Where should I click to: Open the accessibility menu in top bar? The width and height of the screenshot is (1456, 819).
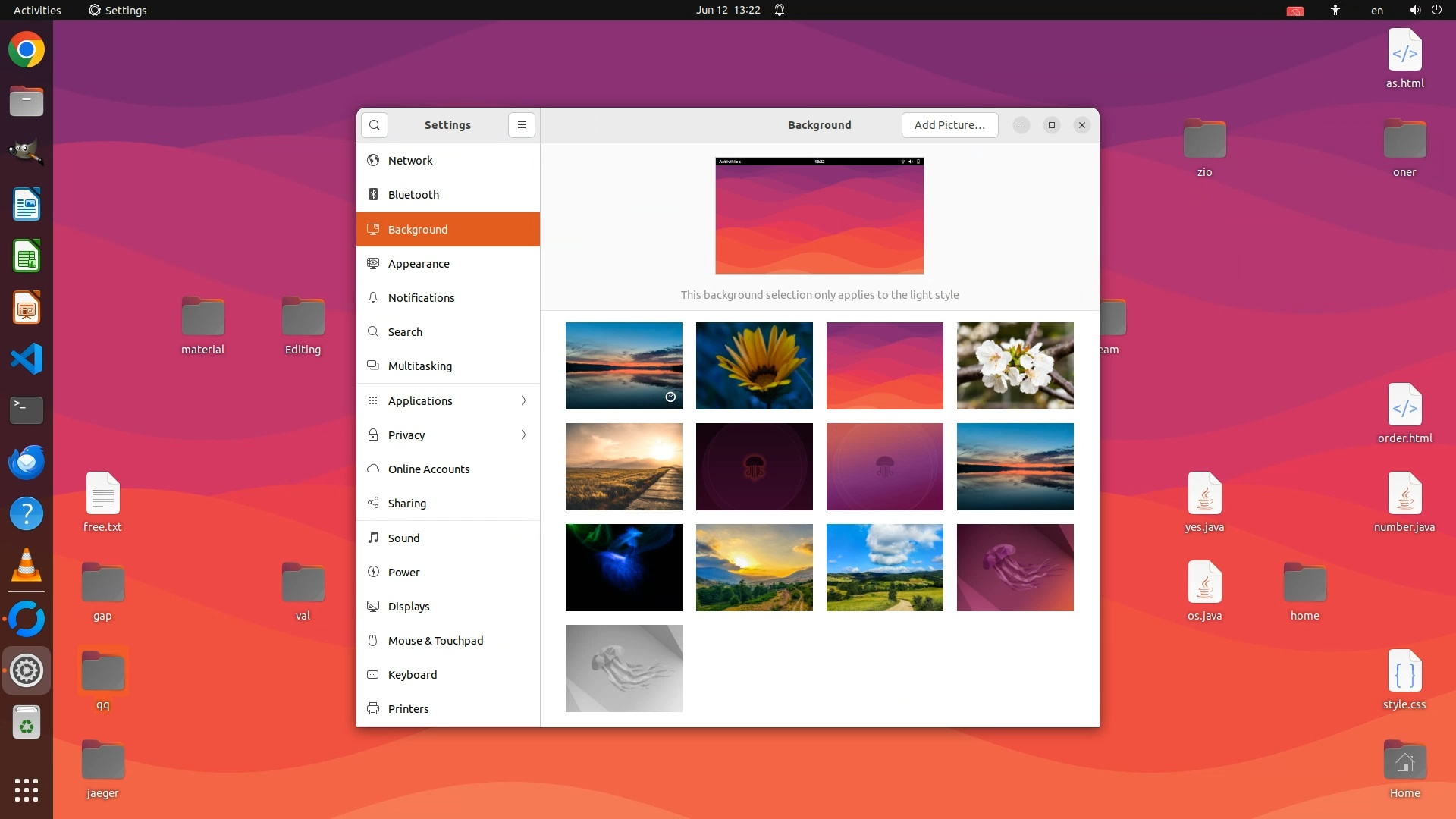(x=1335, y=10)
